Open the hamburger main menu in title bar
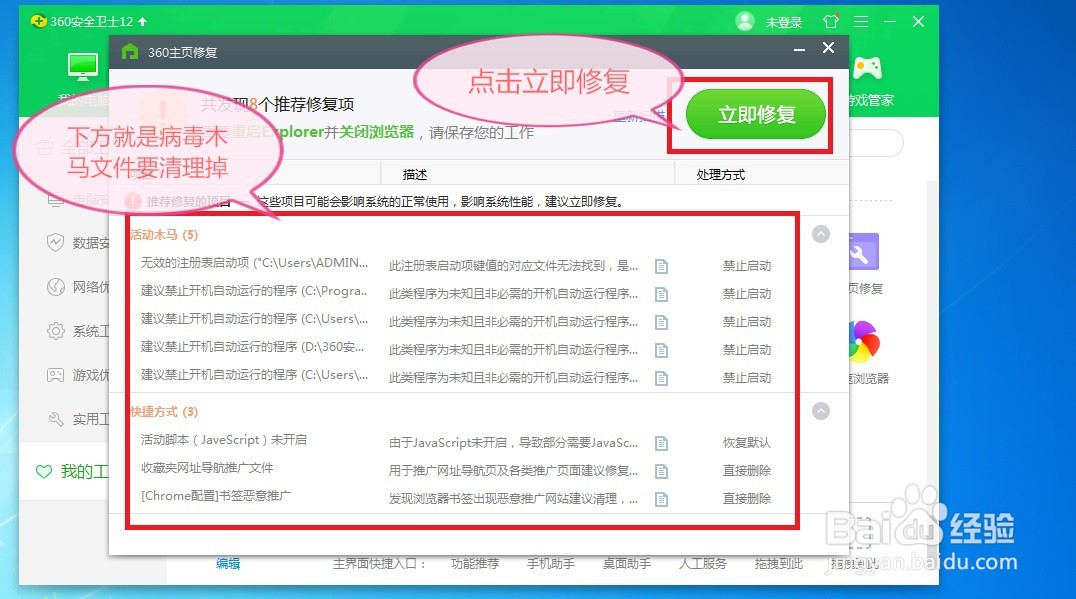1076x599 pixels. click(x=860, y=20)
